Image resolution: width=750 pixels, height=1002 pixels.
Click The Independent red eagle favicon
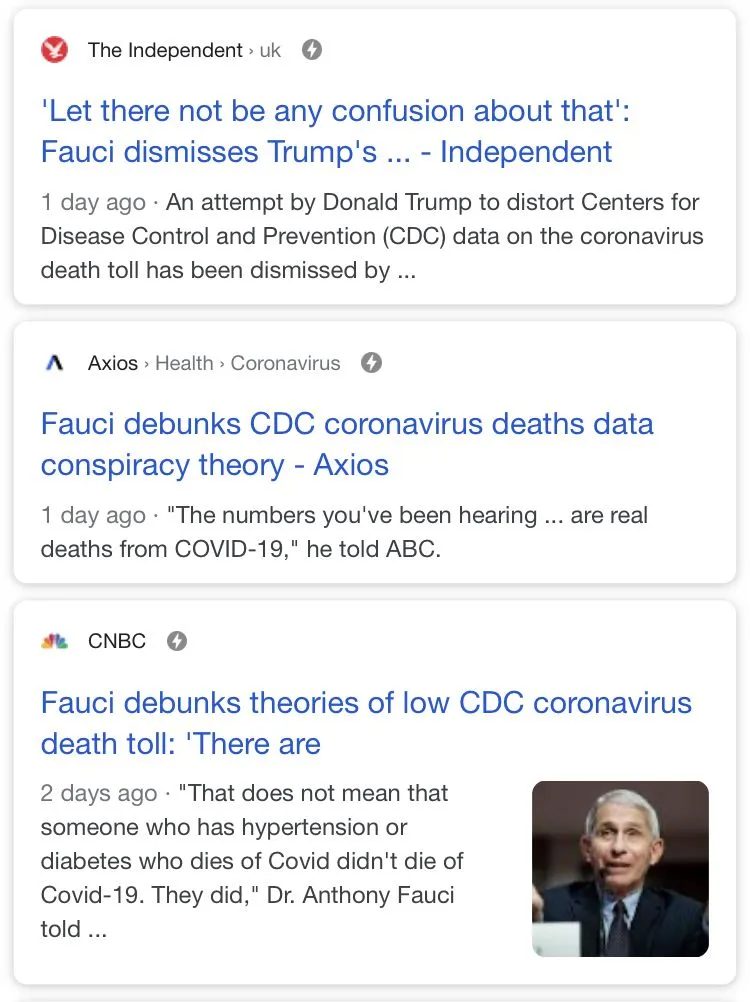[55, 49]
